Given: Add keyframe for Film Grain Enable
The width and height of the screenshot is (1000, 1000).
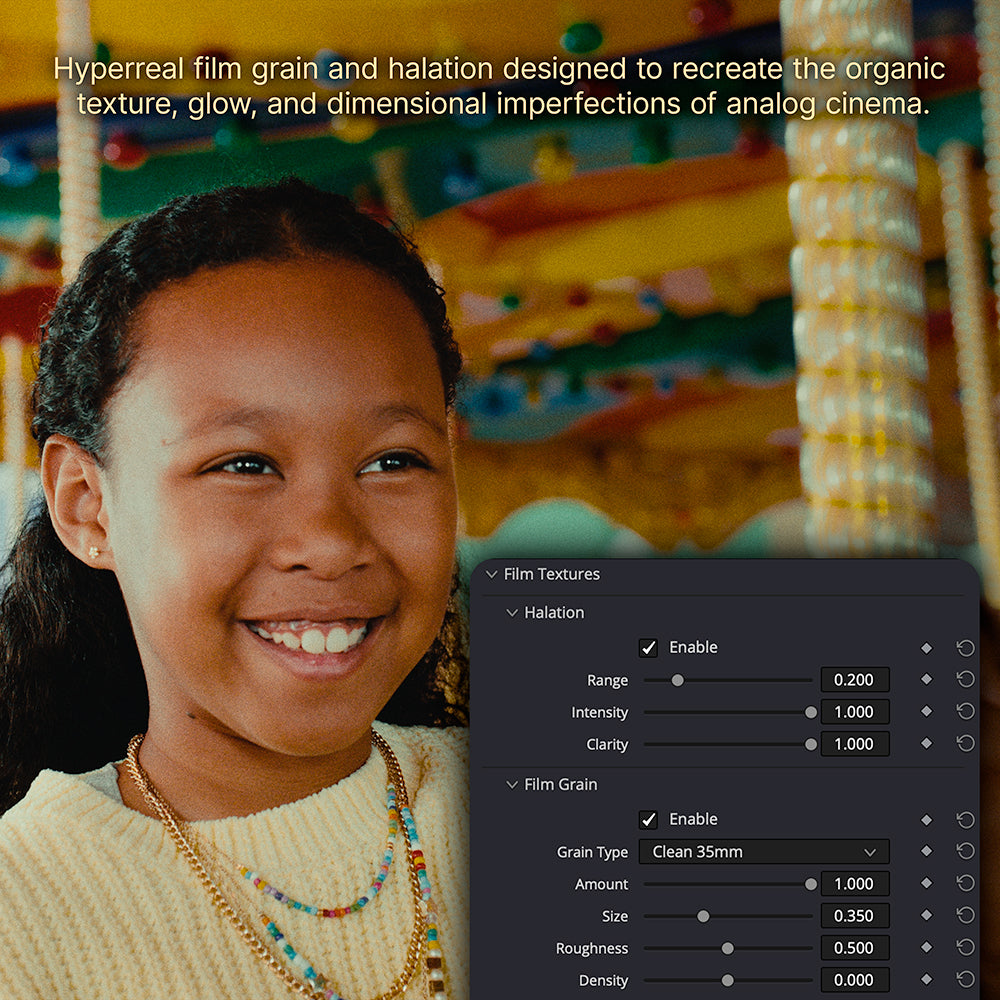Looking at the screenshot, I should pyautogui.click(x=927, y=820).
